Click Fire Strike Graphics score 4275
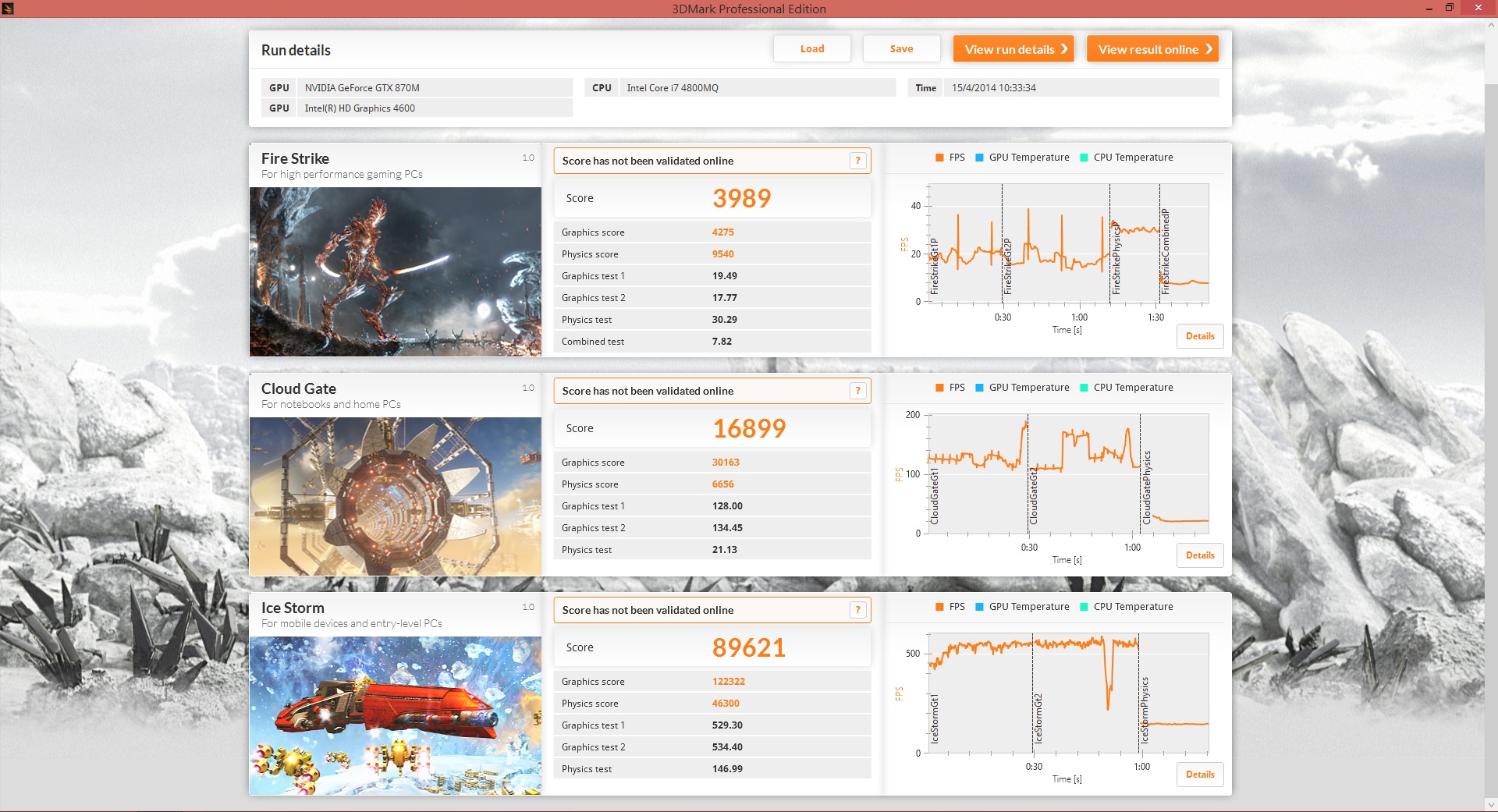Screen dimensions: 1498x812 click(722, 232)
